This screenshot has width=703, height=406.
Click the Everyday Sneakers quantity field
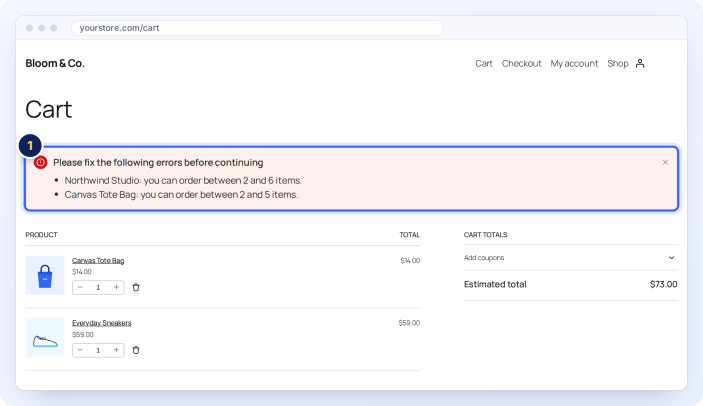pos(98,350)
